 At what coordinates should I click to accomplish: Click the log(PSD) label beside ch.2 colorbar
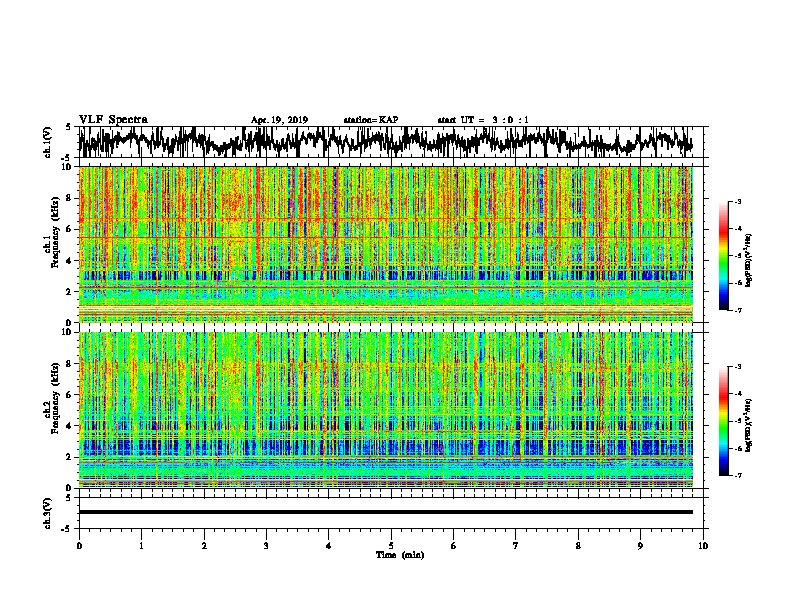click(x=749, y=425)
